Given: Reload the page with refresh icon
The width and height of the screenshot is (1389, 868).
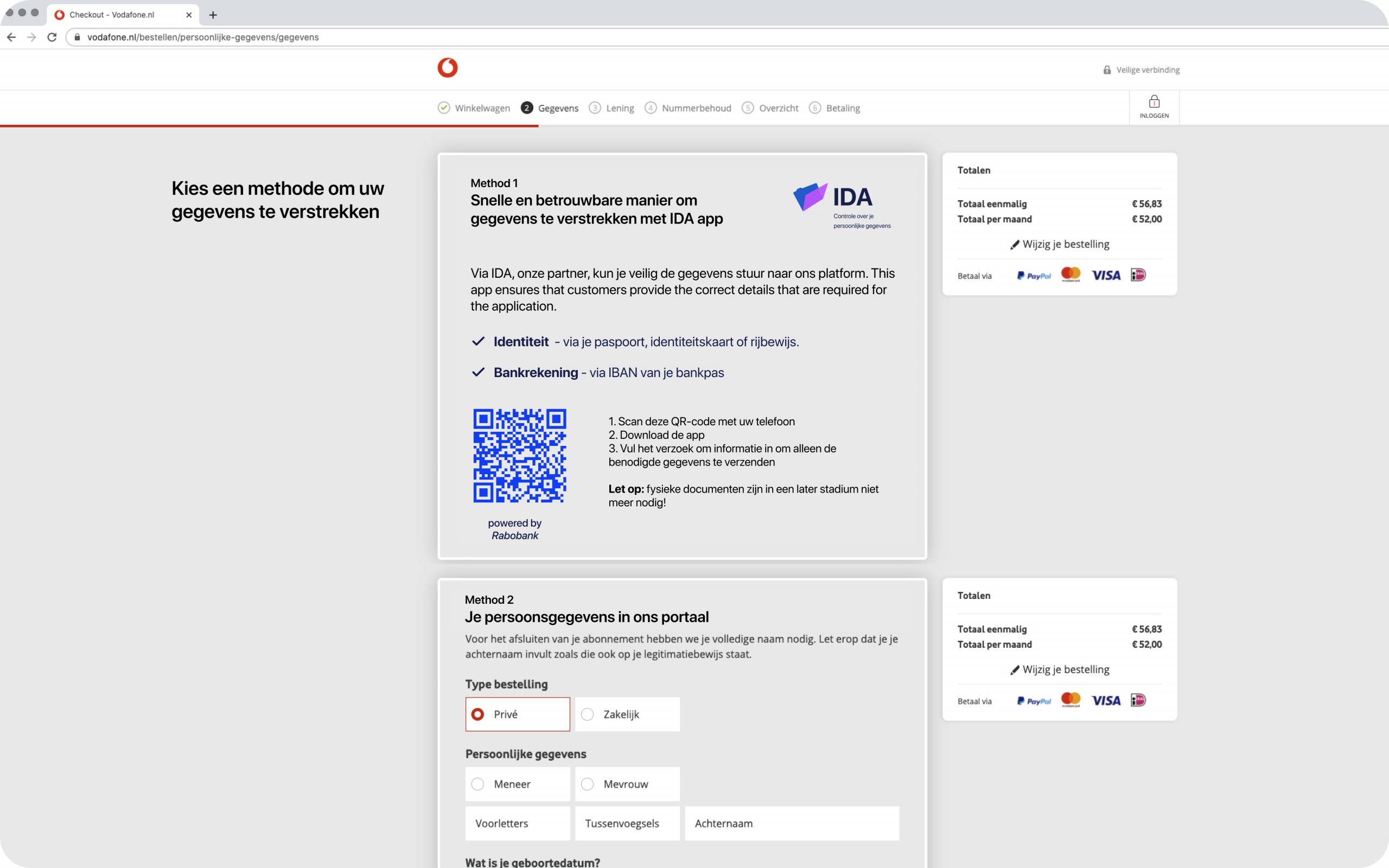Looking at the screenshot, I should point(52,37).
